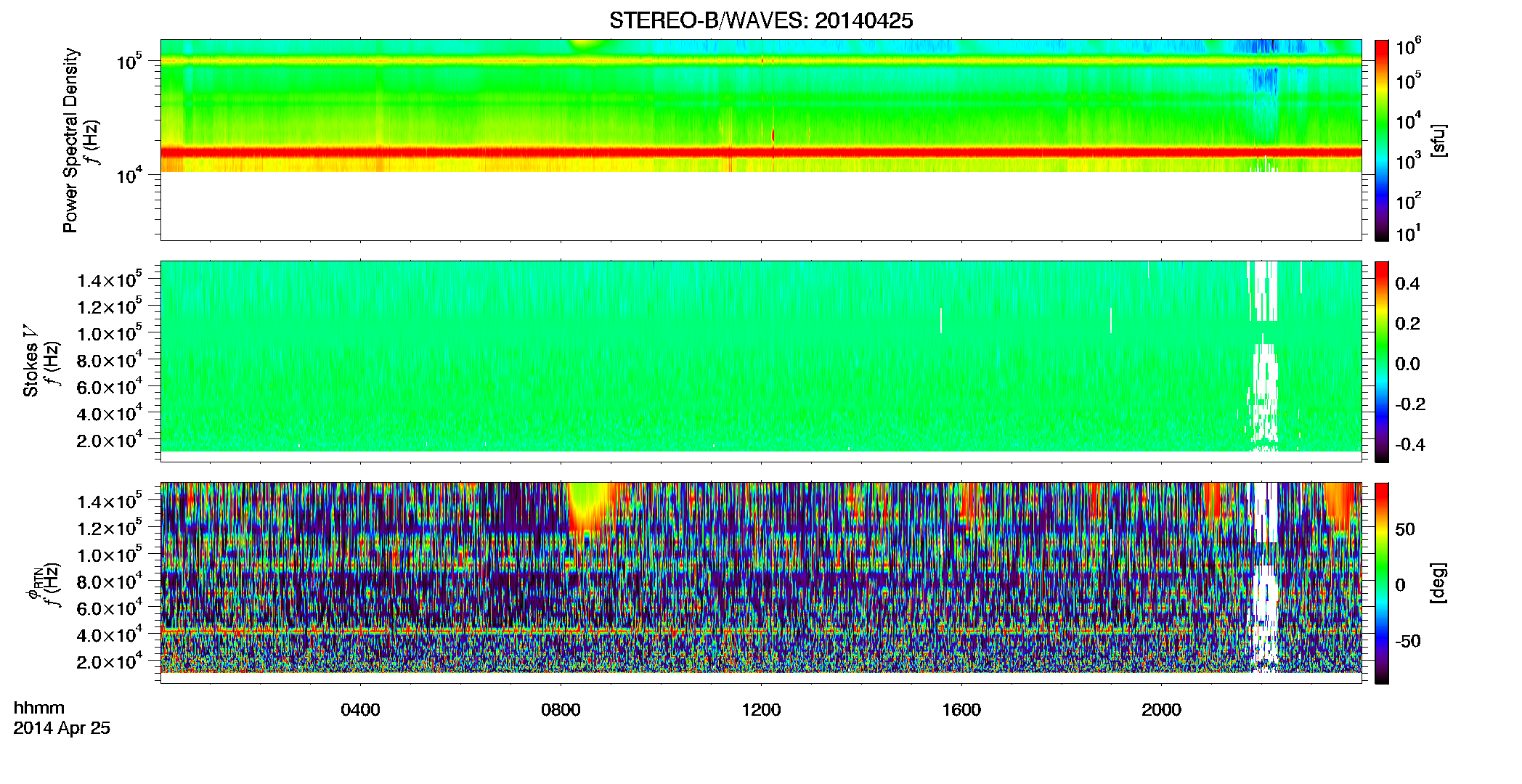Select the 0800 time tick label
This screenshot has width=1522, height=784.
(561, 710)
